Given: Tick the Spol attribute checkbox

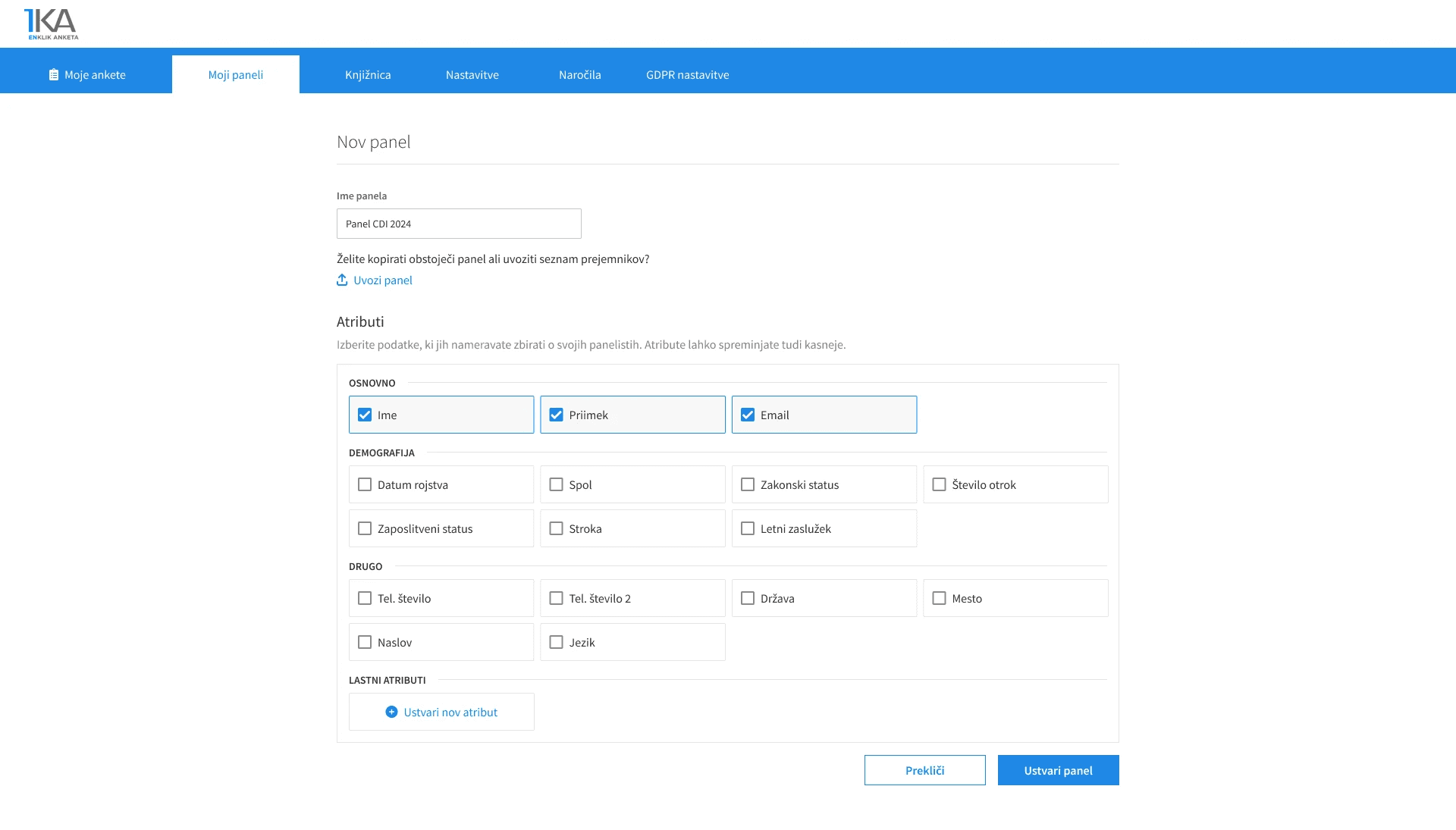Looking at the screenshot, I should 556,484.
